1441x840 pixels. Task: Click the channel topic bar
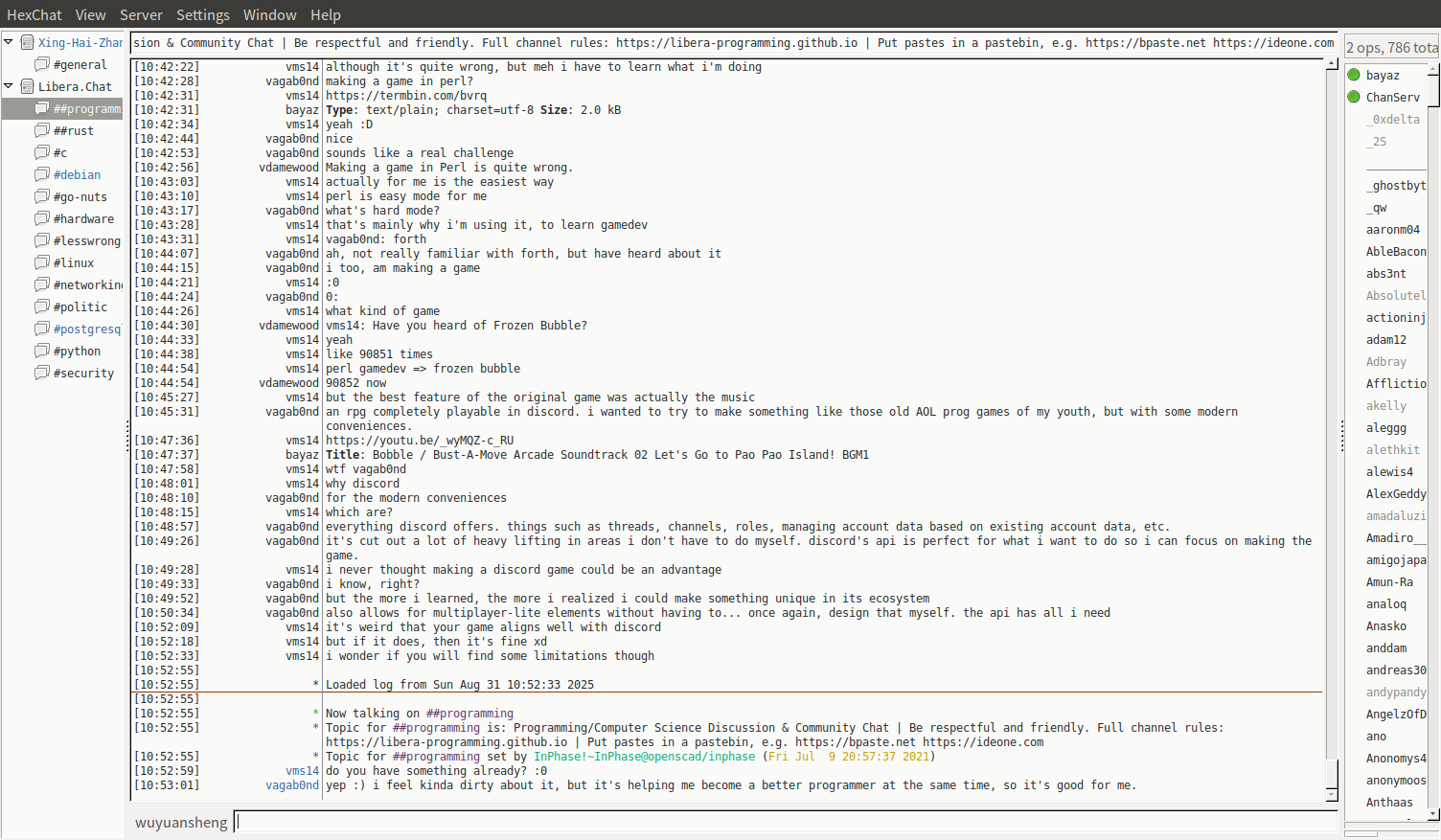[x=734, y=42]
